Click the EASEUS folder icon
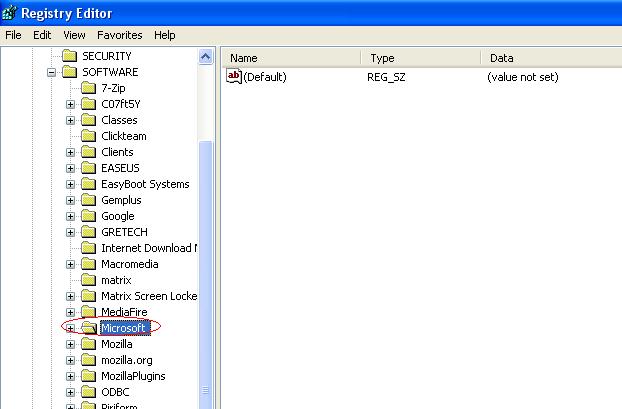Image resolution: width=622 pixels, height=409 pixels. pyautogui.click(x=88, y=168)
